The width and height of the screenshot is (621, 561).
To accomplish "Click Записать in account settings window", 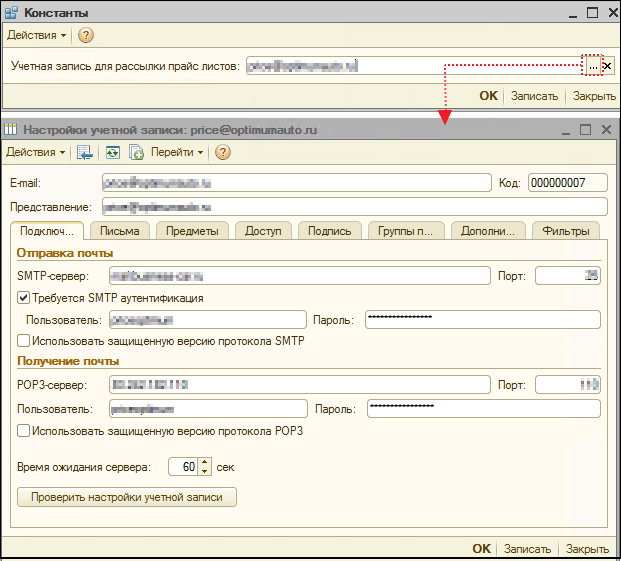I will pyautogui.click(x=527, y=549).
